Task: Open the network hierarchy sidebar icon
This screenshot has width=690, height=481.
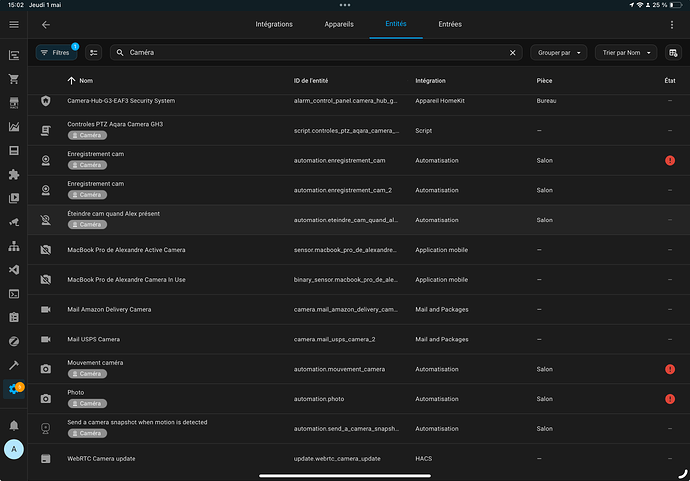Action: 14,246
